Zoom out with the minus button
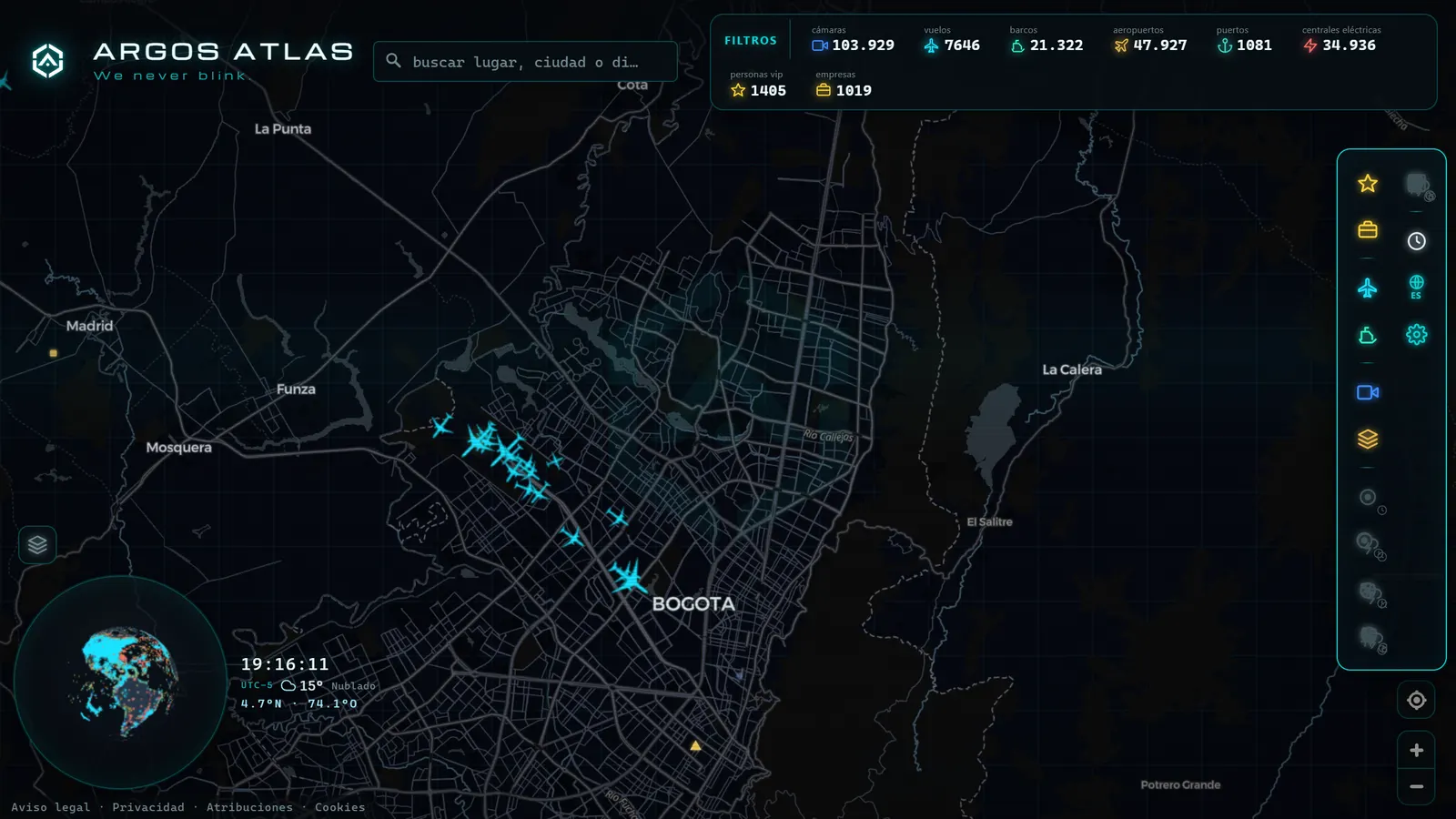 tap(1417, 786)
